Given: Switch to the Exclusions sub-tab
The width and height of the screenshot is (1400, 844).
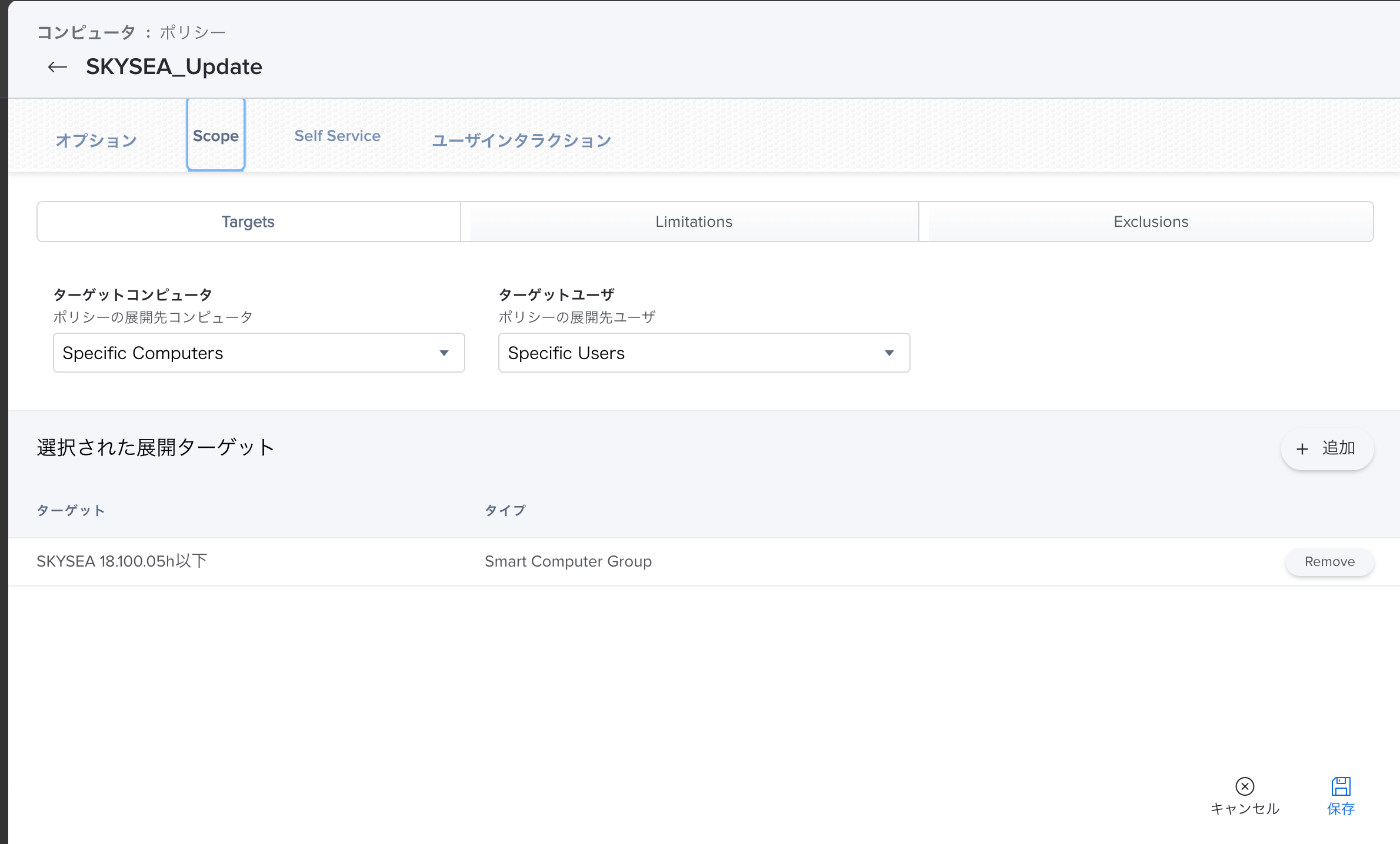Looking at the screenshot, I should coord(1151,222).
